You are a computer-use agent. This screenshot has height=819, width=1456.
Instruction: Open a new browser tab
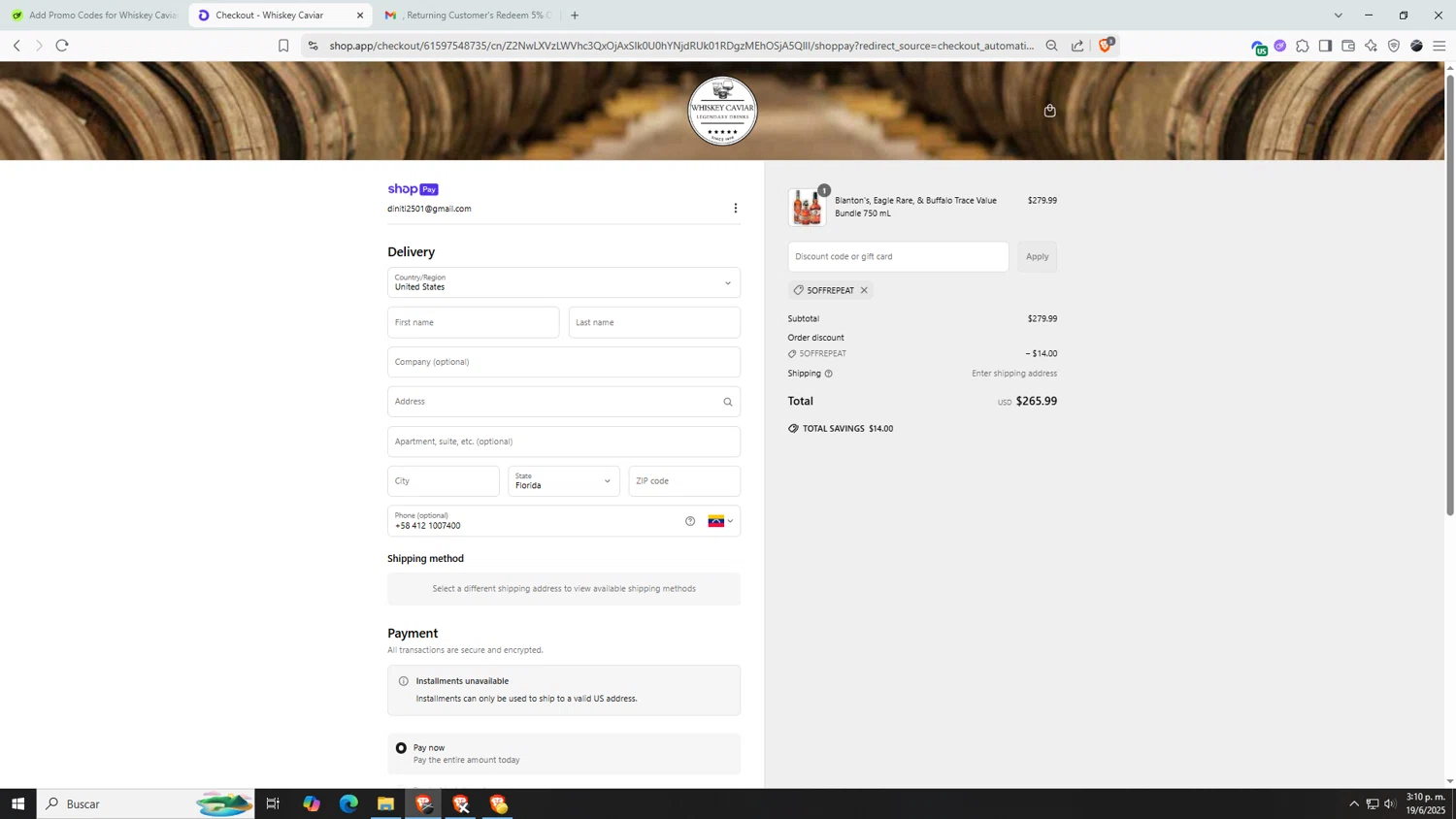575,16
